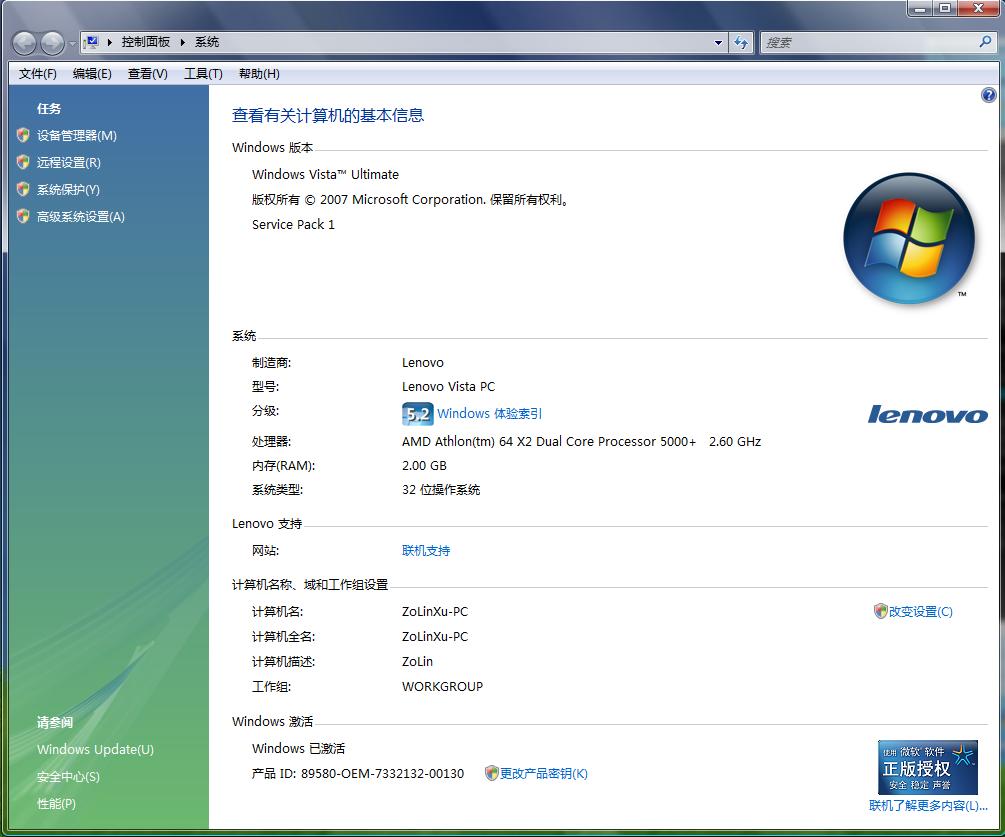The width and height of the screenshot is (1005, 837).
Task: Click the shield icon beside 远程设置(R)
Action: coord(23,162)
